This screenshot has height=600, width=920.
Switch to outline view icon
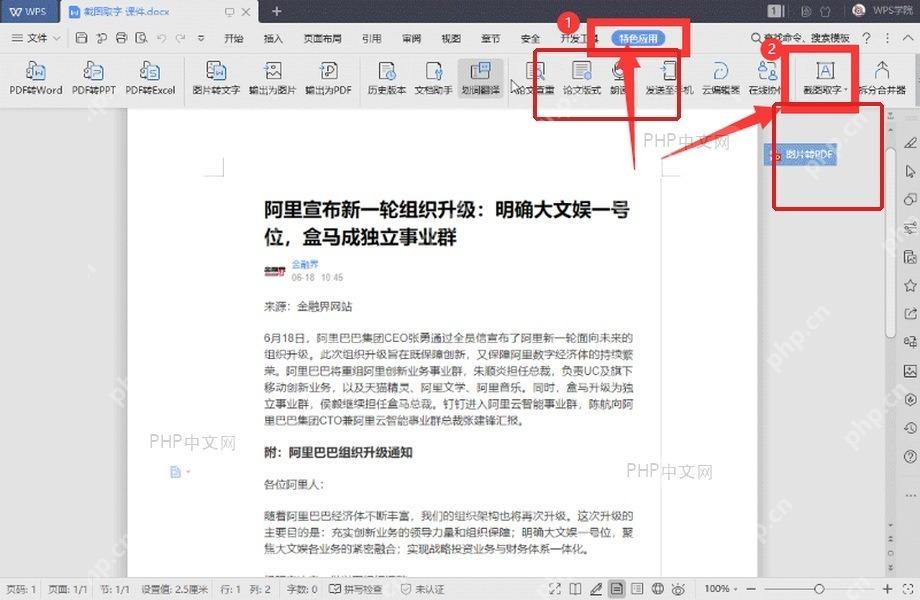point(637,589)
